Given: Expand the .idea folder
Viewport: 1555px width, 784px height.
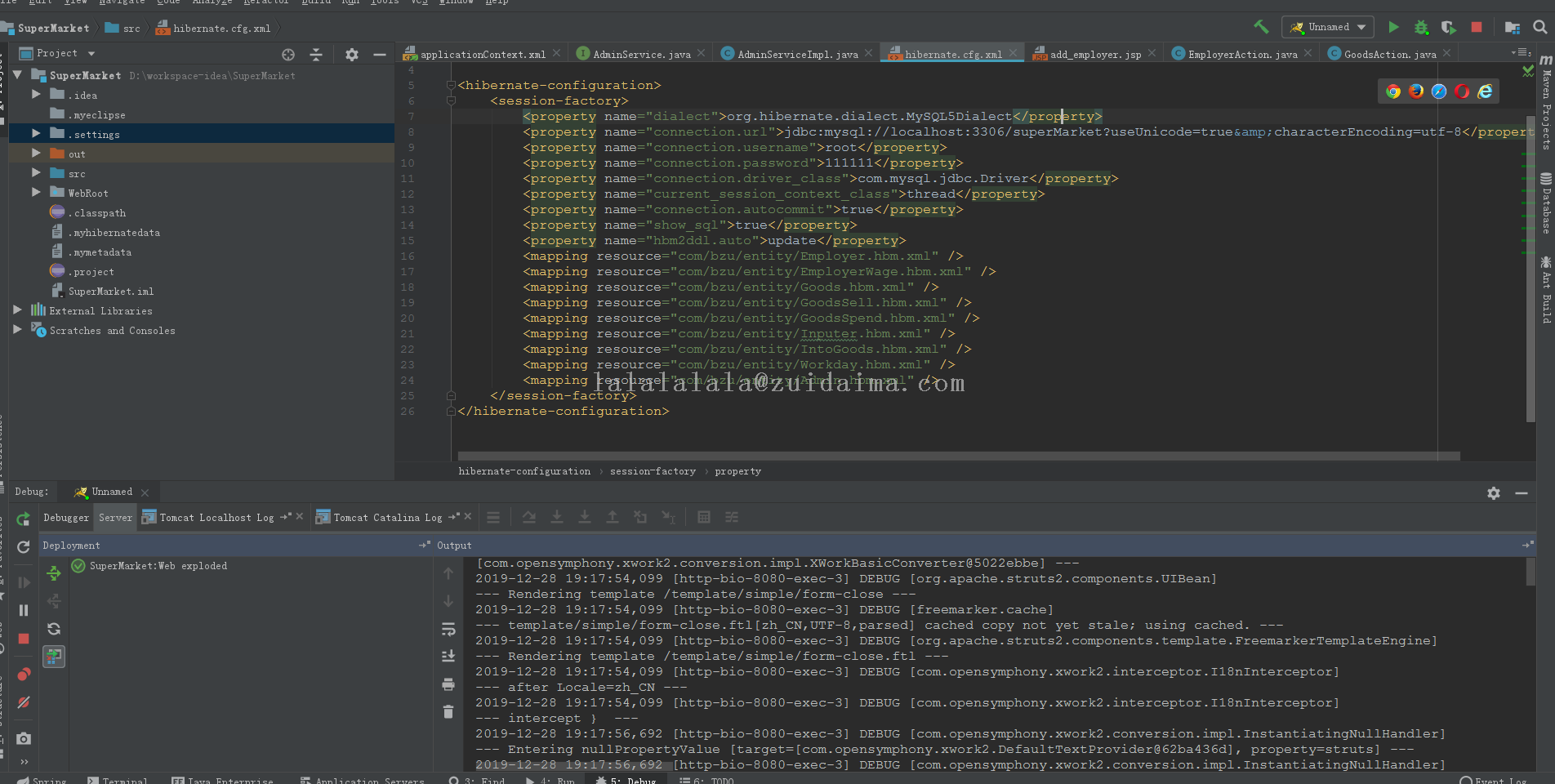Looking at the screenshot, I should tap(36, 95).
